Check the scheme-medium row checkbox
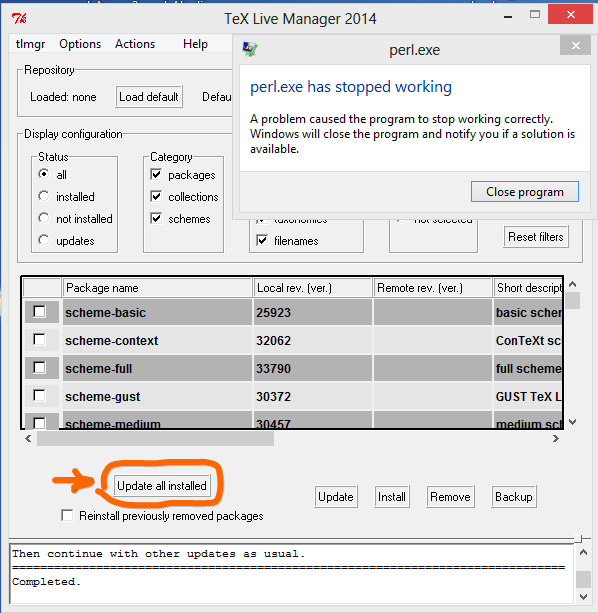This screenshot has width=598, height=613. coord(39,423)
